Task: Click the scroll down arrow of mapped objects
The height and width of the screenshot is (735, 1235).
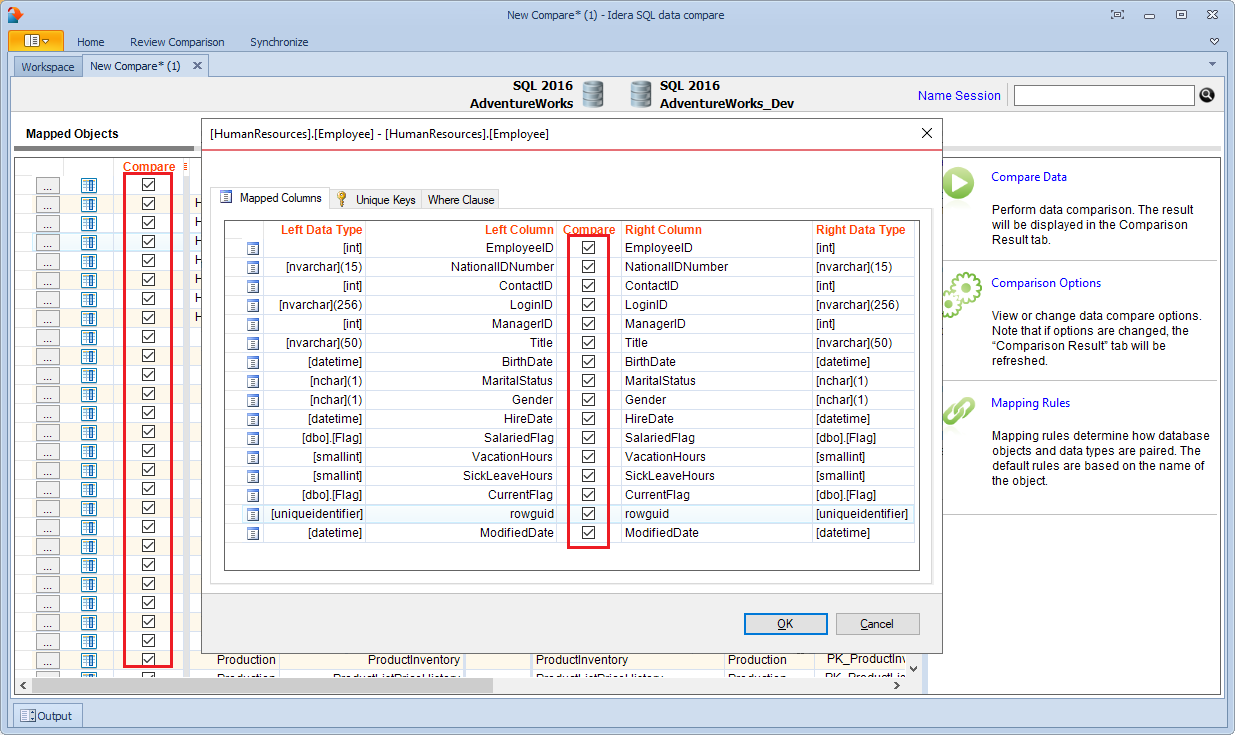Action: tap(912, 668)
